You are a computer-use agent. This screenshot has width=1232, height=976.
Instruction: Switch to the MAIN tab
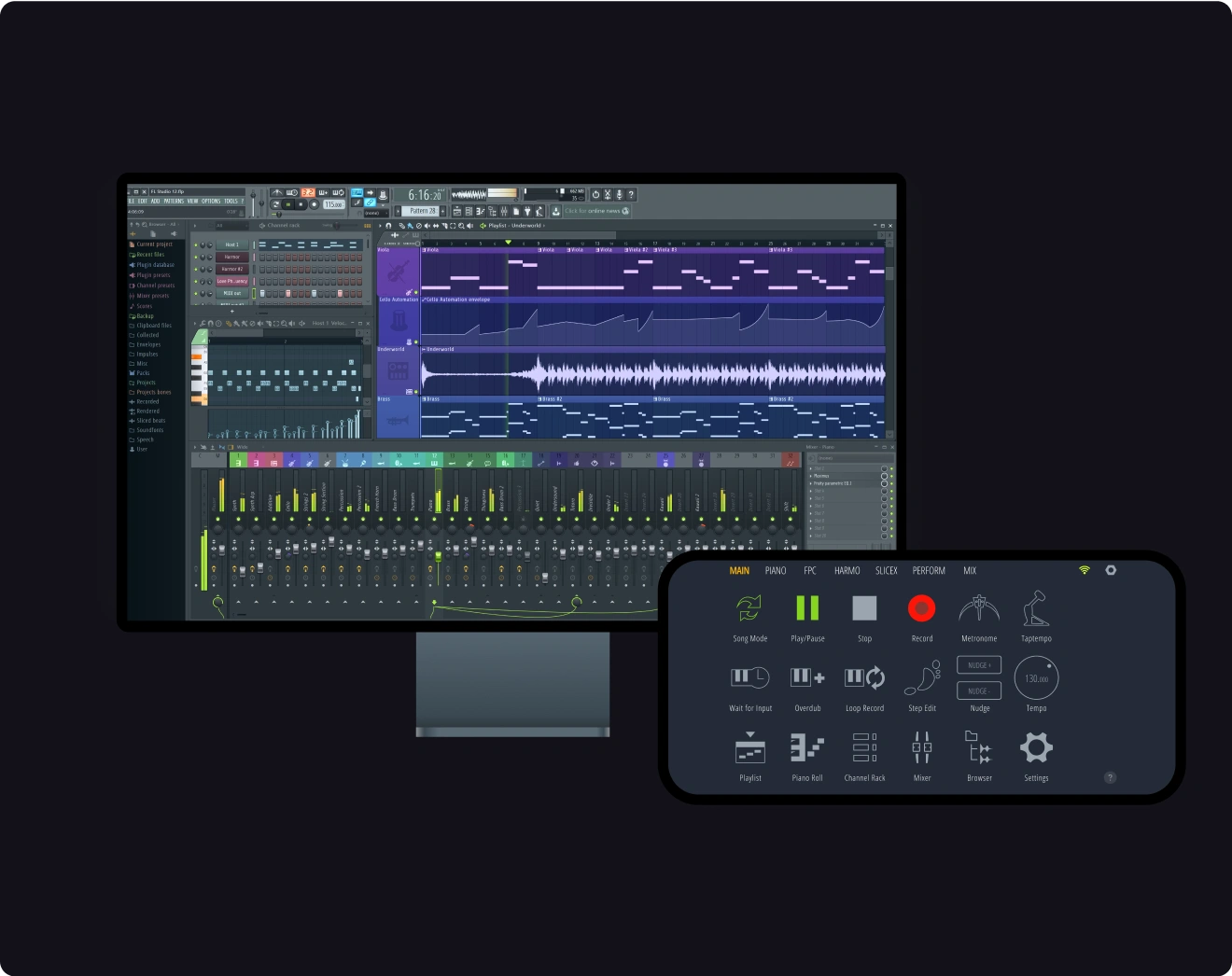(x=739, y=571)
